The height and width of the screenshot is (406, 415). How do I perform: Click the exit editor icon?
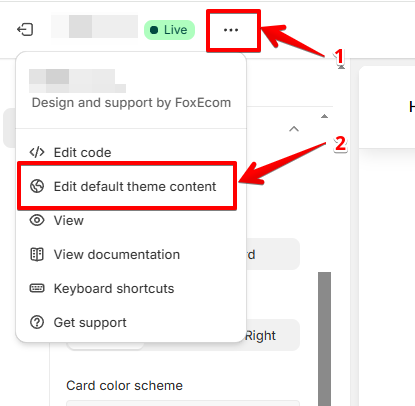[25, 30]
